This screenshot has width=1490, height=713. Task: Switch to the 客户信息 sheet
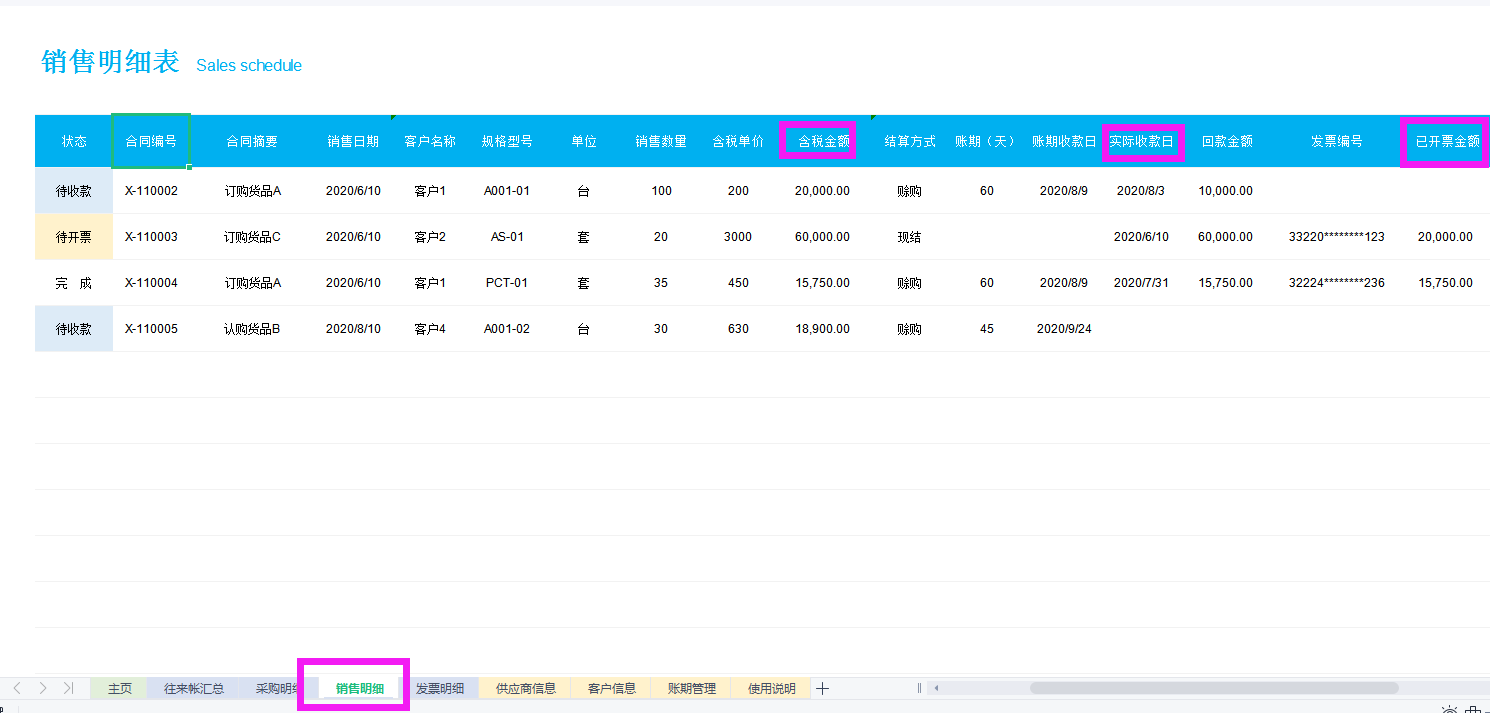(x=610, y=688)
